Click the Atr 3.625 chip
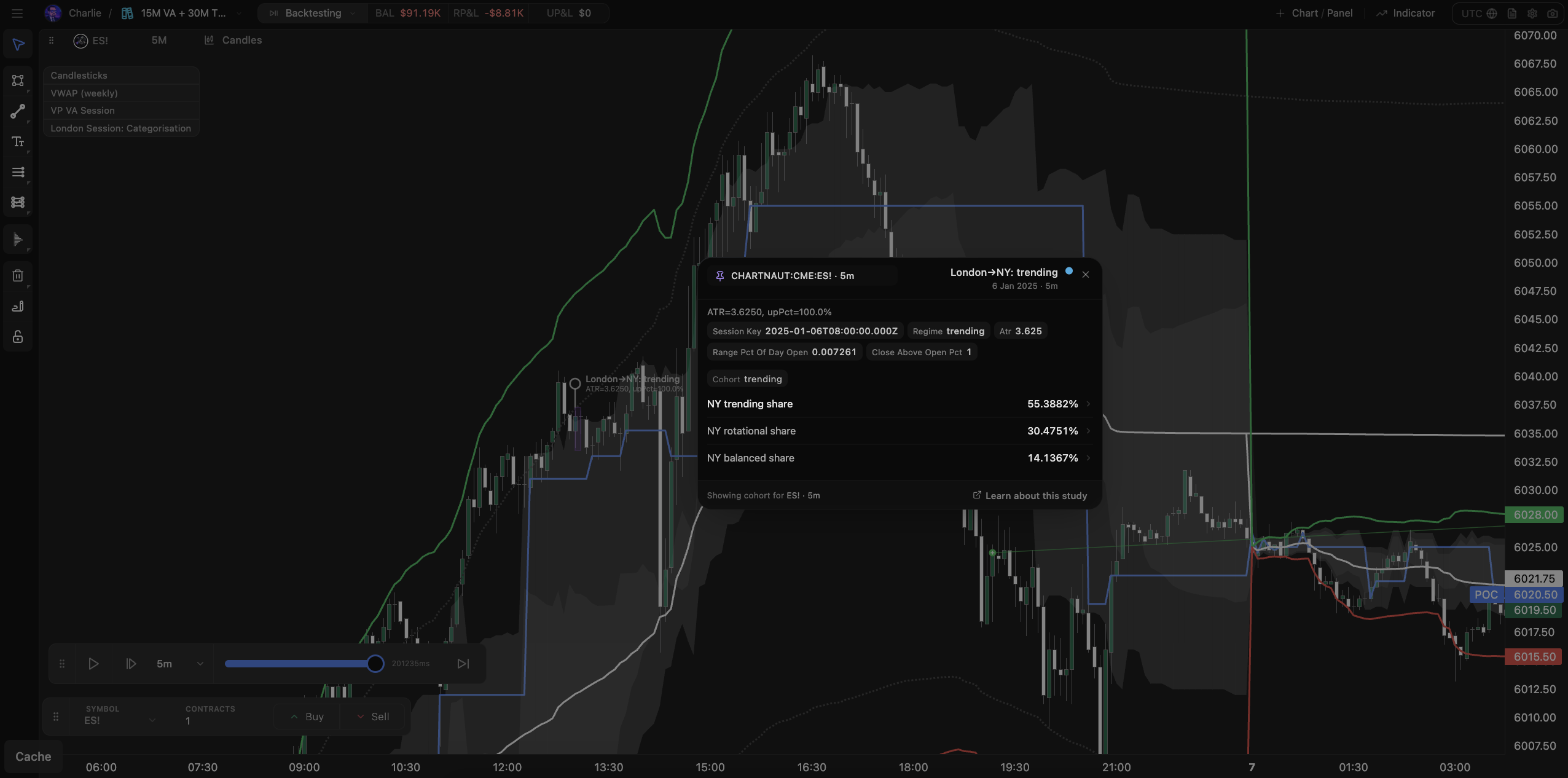Image resolution: width=1568 pixels, height=778 pixels. (1021, 331)
